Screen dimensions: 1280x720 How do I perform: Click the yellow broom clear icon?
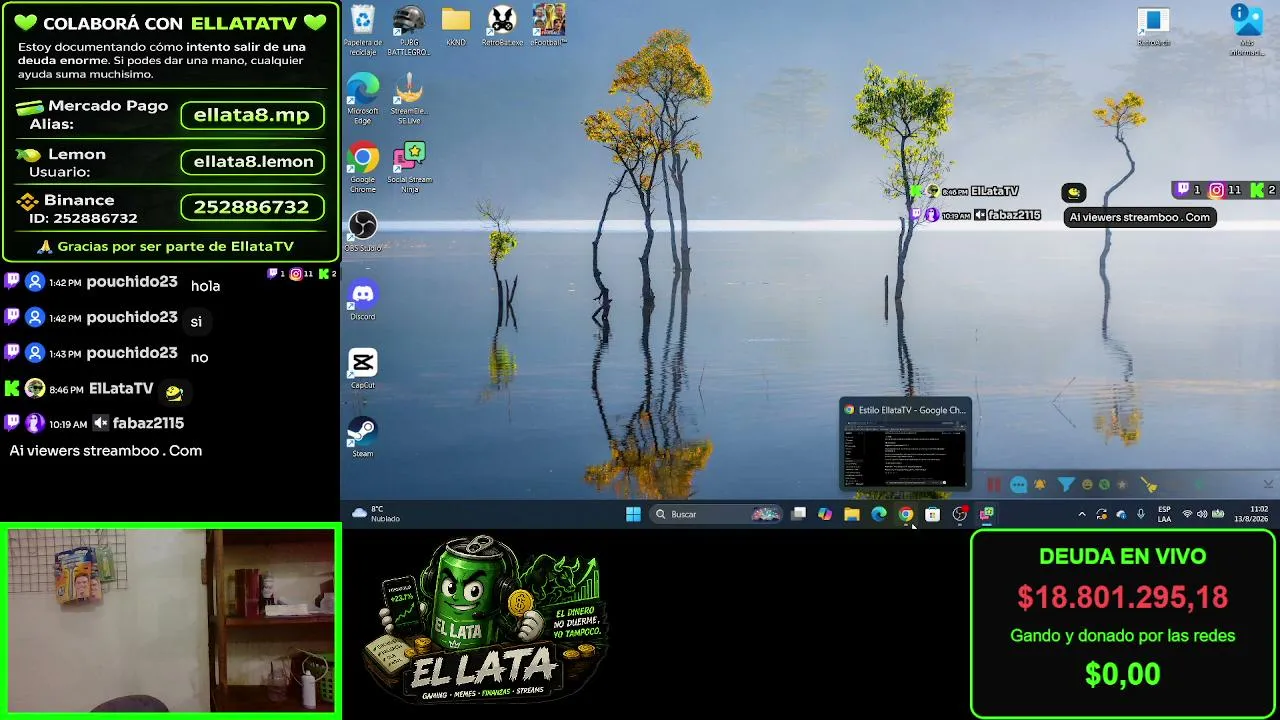point(1149,485)
